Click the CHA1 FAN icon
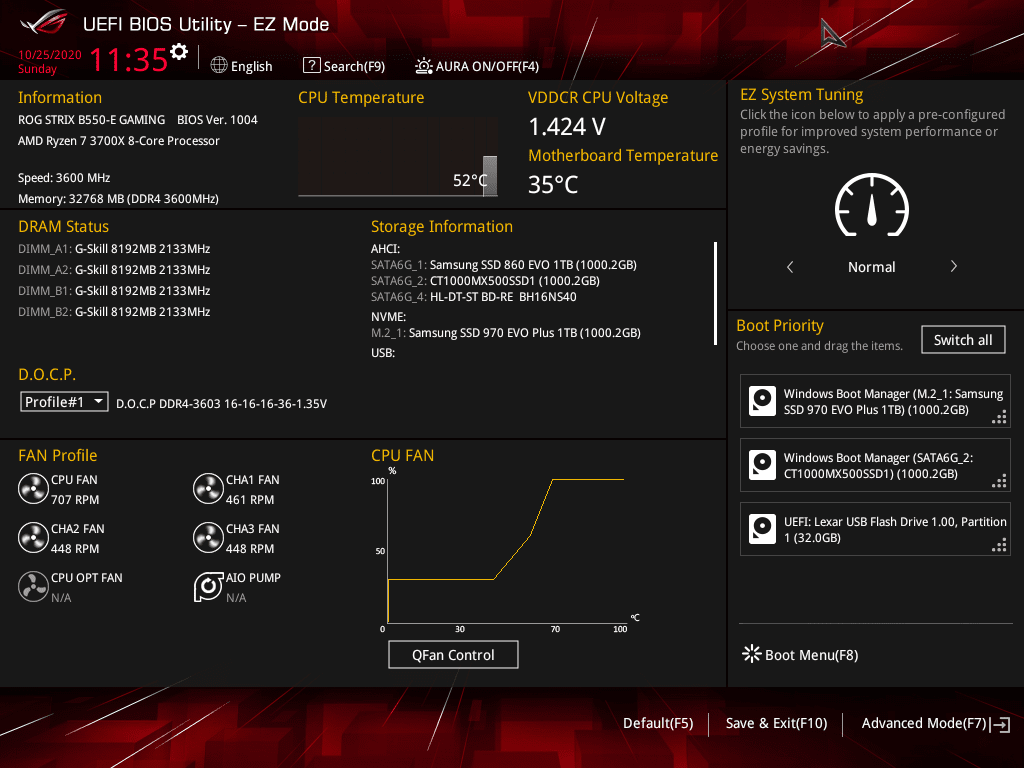The width and height of the screenshot is (1024, 768). point(208,488)
